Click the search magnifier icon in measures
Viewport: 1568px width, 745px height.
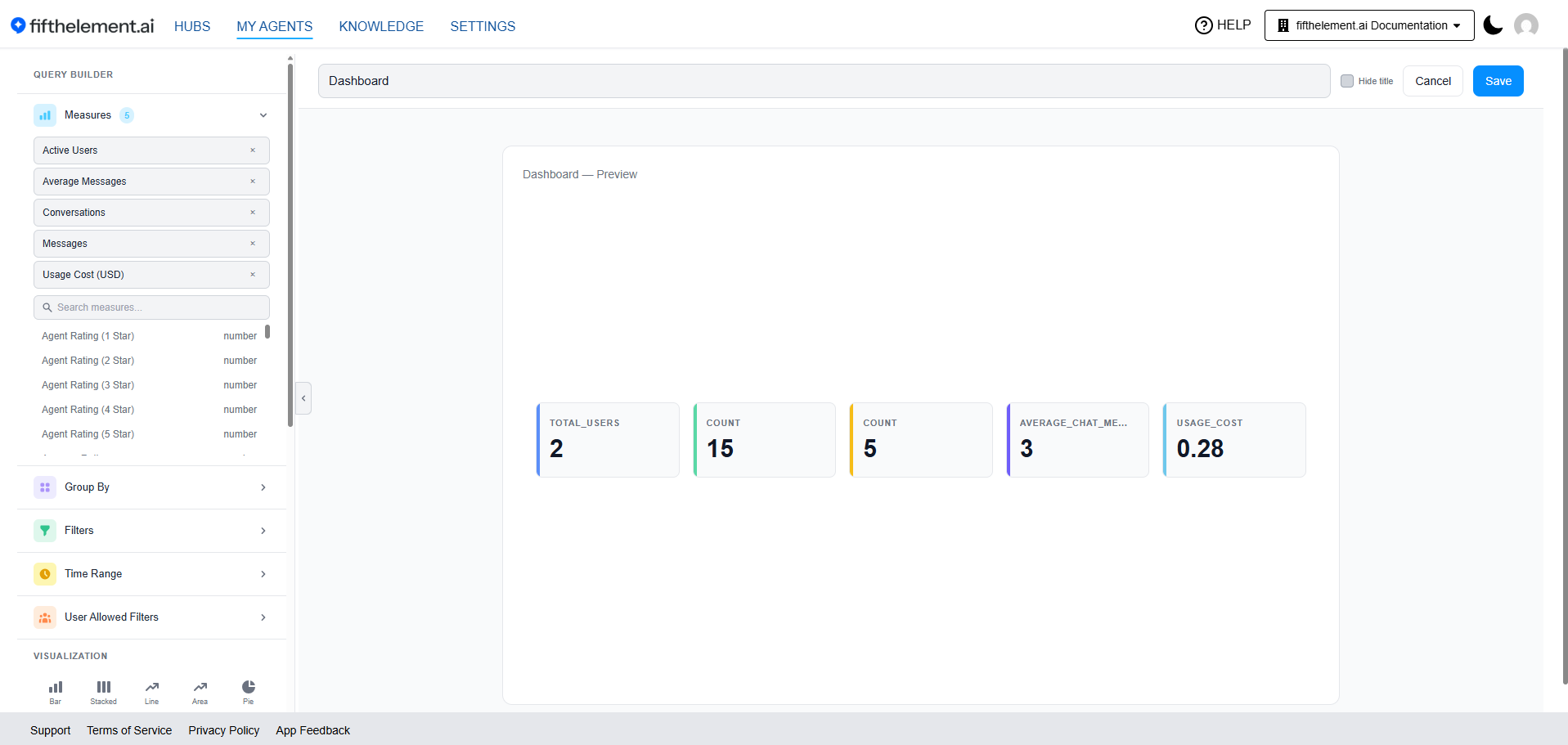(x=47, y=307)
